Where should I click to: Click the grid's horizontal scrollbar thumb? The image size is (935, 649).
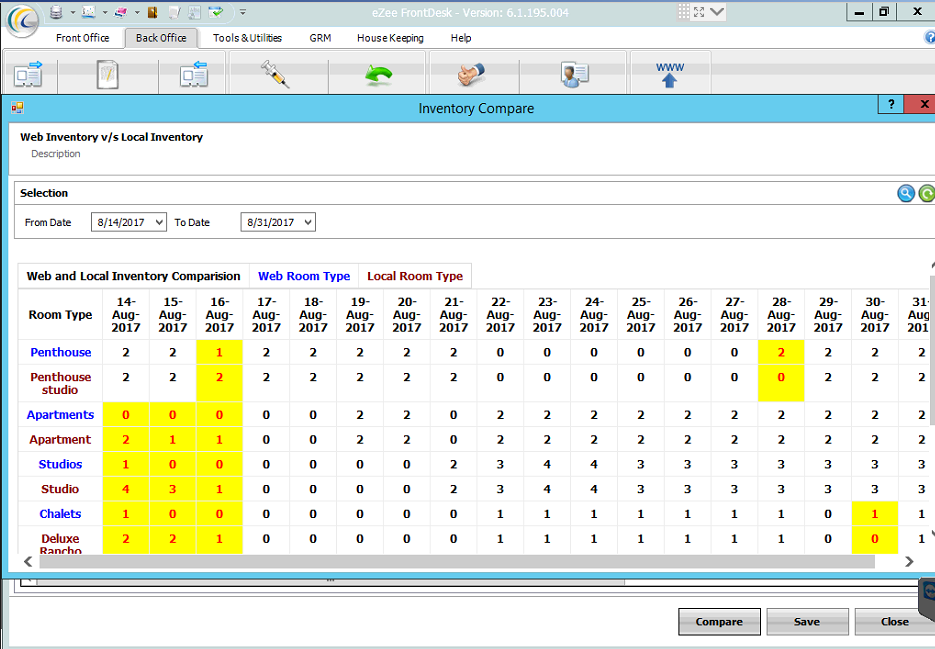[x=457, y=561]
